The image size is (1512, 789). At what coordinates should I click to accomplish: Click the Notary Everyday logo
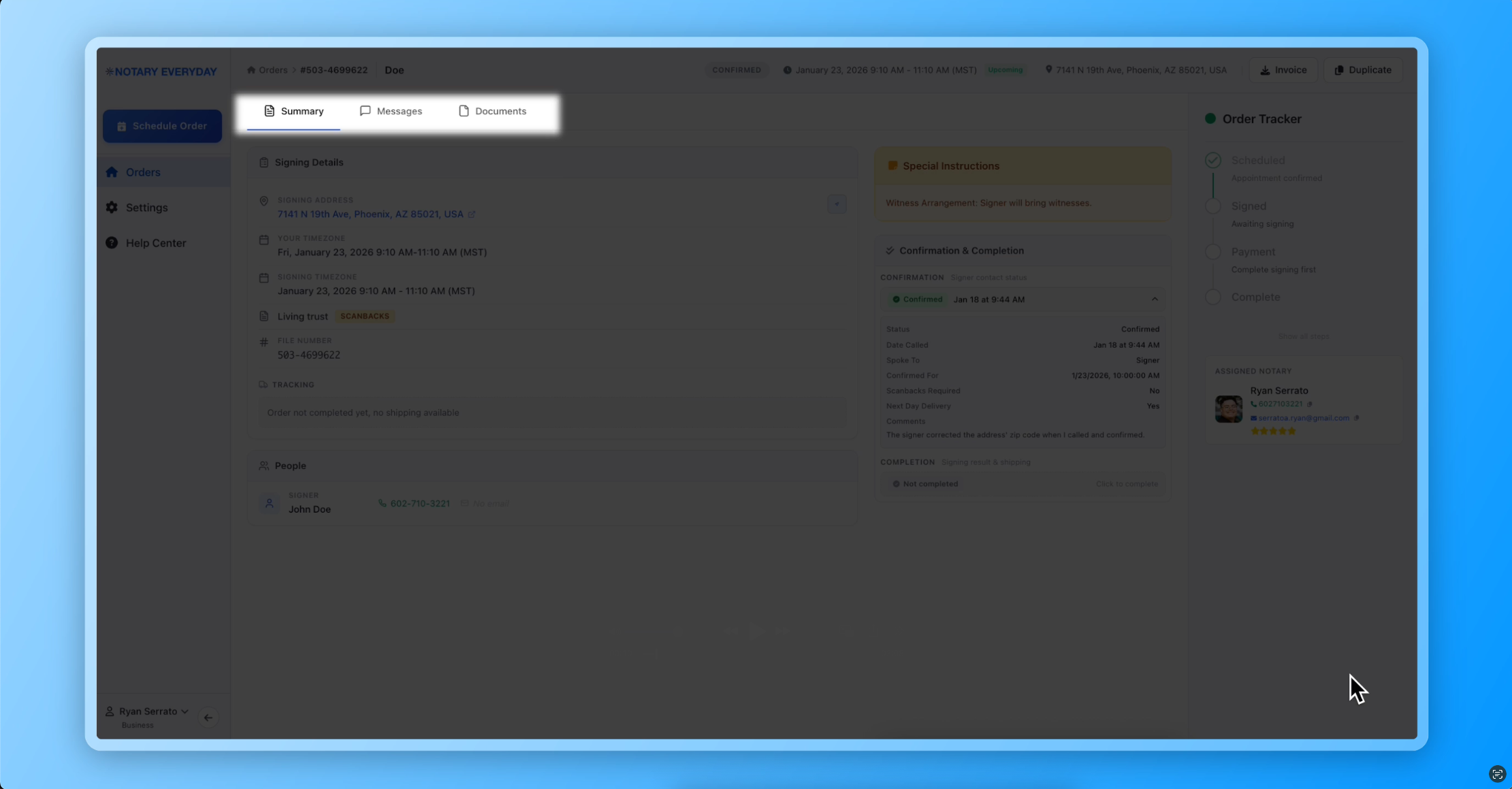pos(162,71)
